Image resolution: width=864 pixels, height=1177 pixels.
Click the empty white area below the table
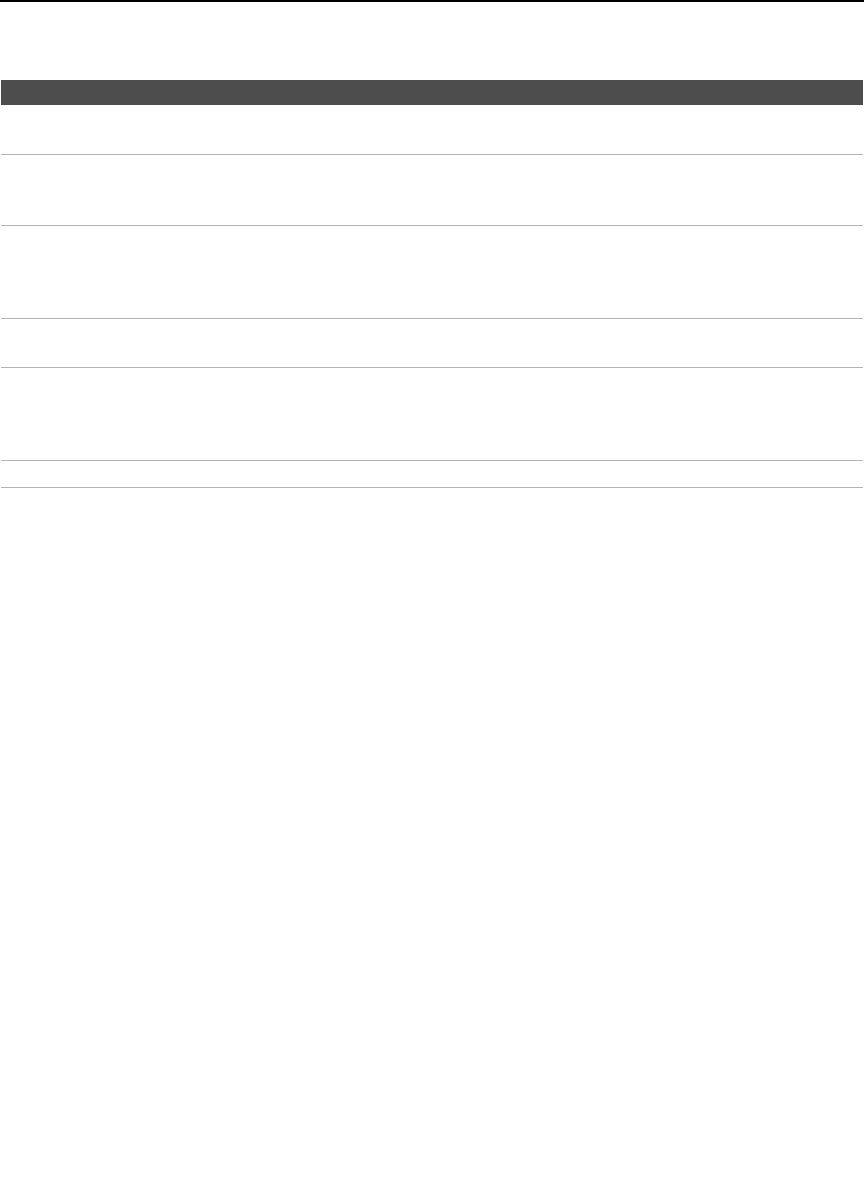tap(432, 832)
